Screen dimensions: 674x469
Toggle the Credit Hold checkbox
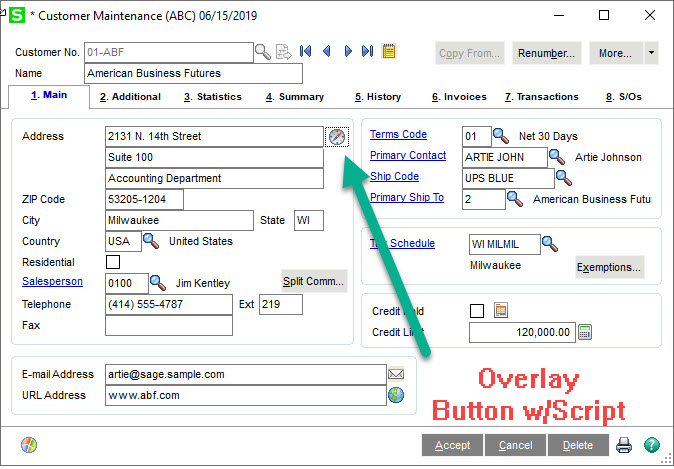tap(477, 311)
